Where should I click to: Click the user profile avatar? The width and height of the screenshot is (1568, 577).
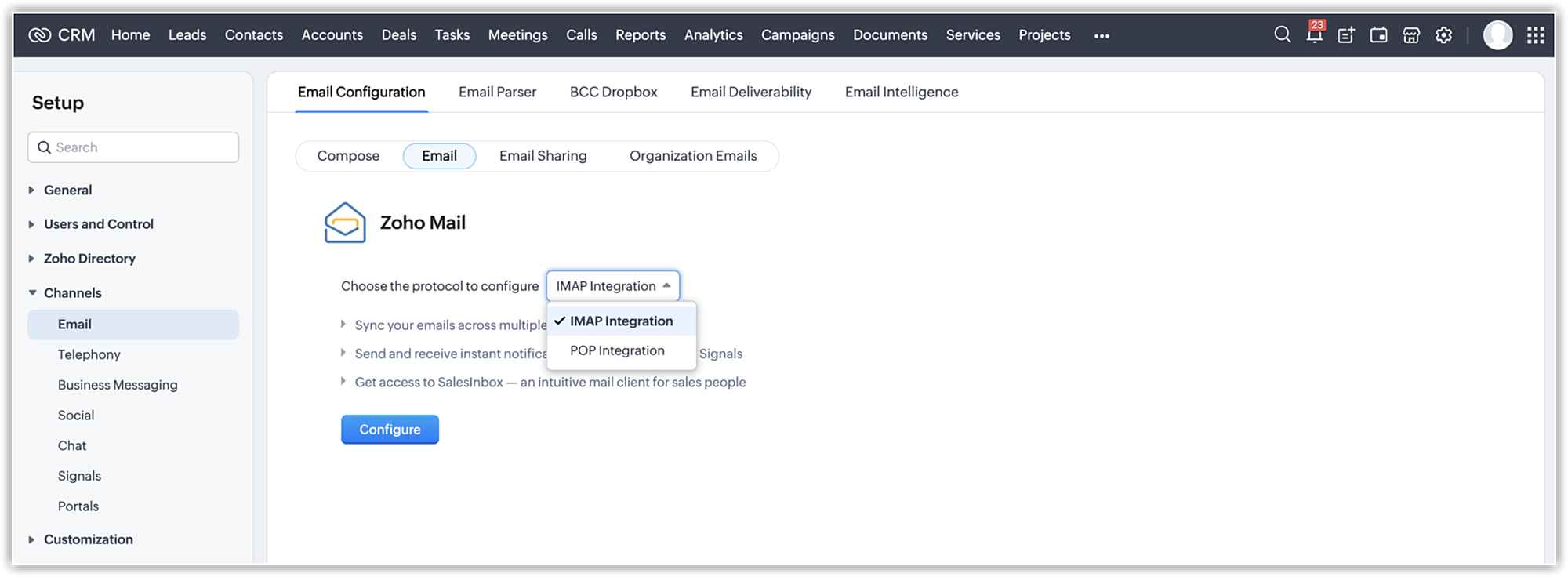tap(1497, 35)
